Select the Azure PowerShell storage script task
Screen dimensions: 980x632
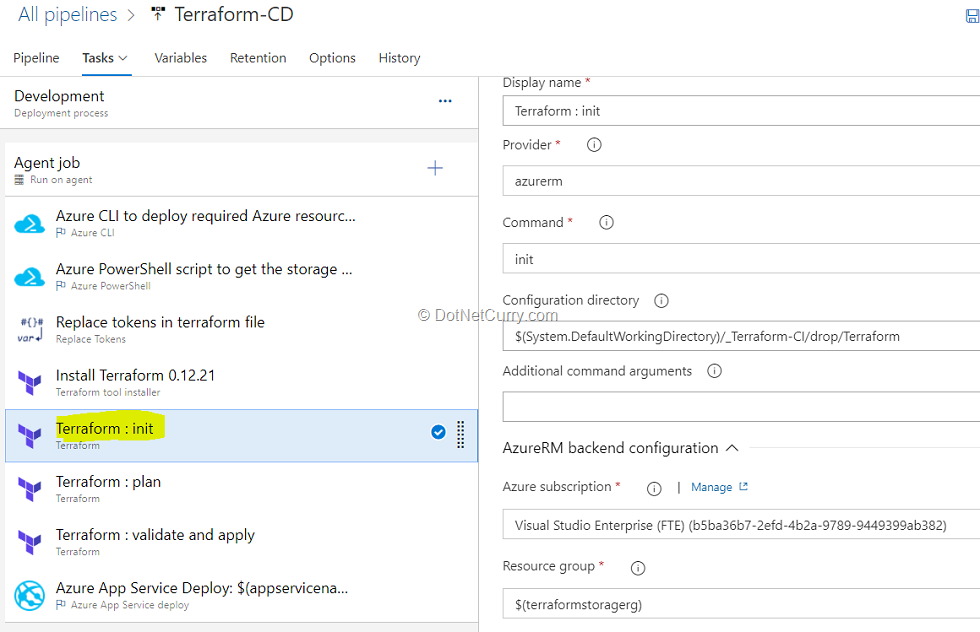(x=241, y=276)
